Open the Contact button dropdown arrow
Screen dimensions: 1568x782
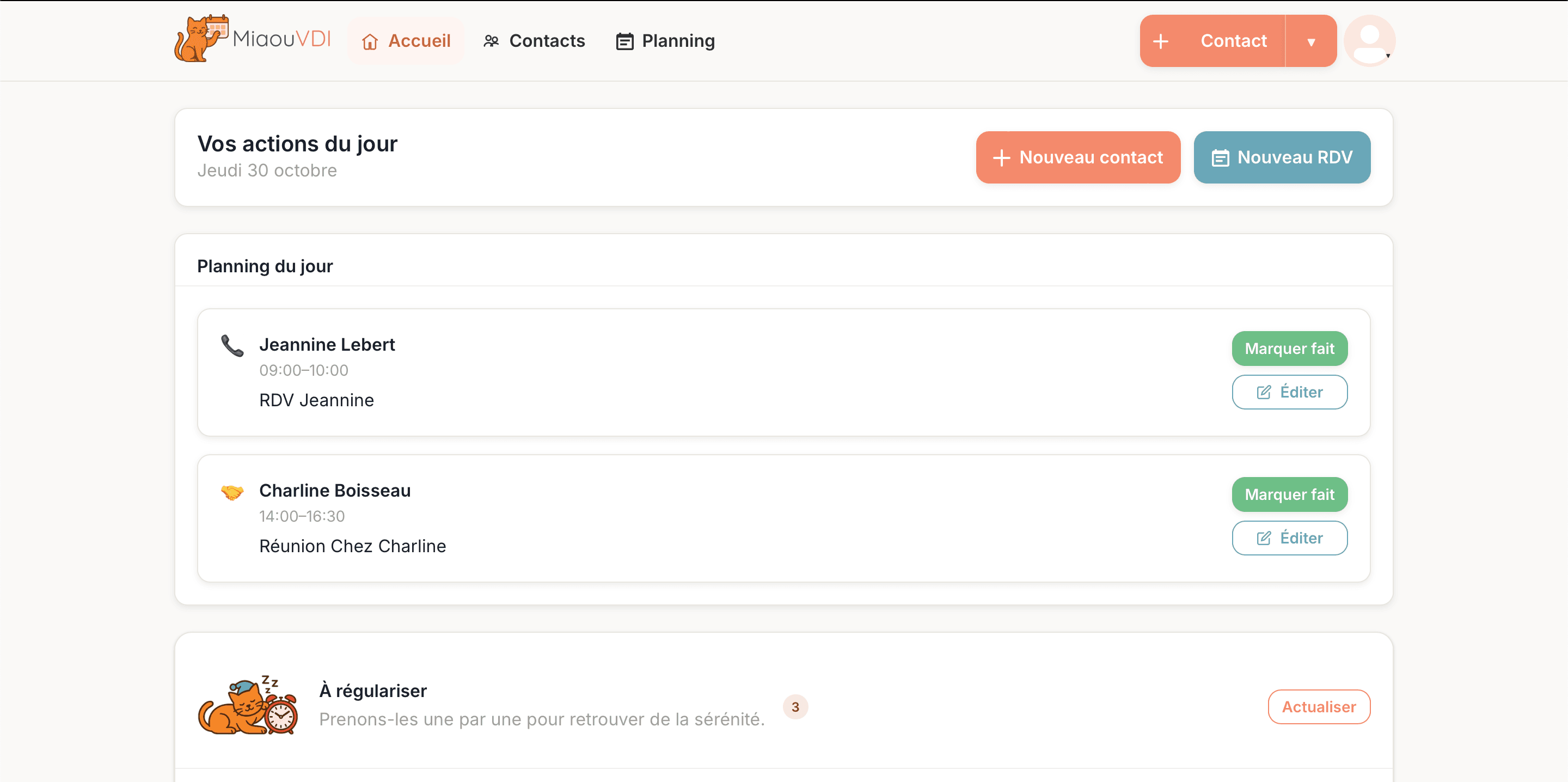tap(1312, 41)
